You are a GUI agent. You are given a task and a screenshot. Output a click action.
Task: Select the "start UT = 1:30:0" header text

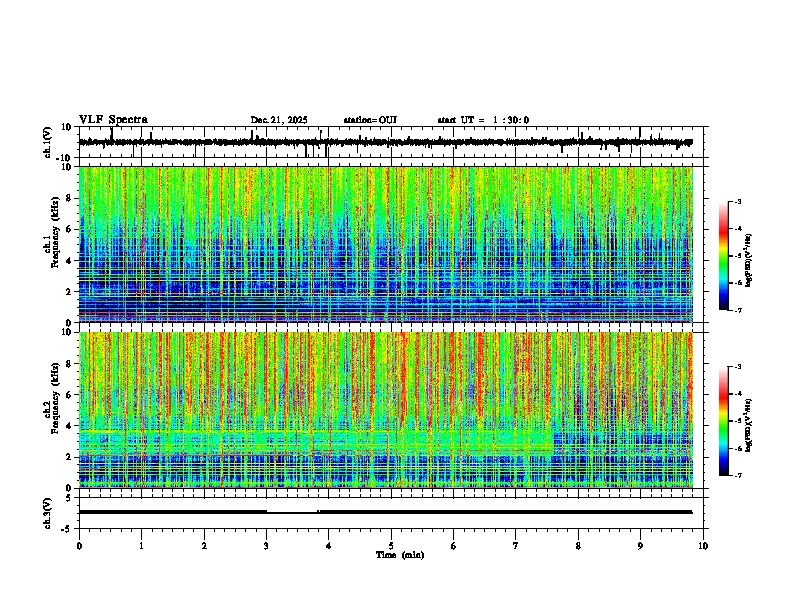pyautogui.click(x=483, y=120)
